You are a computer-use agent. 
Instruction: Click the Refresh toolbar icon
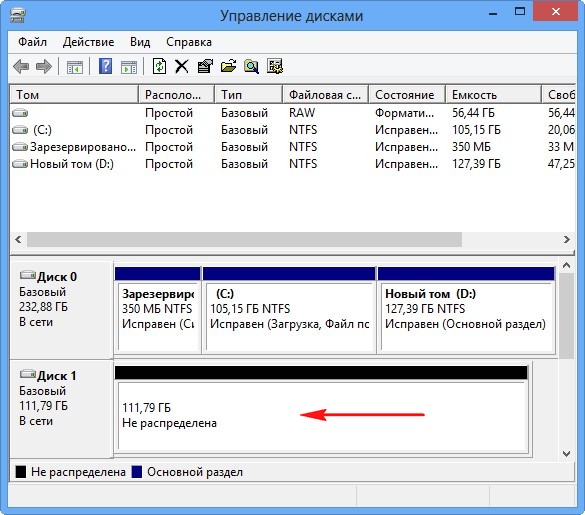159,66
